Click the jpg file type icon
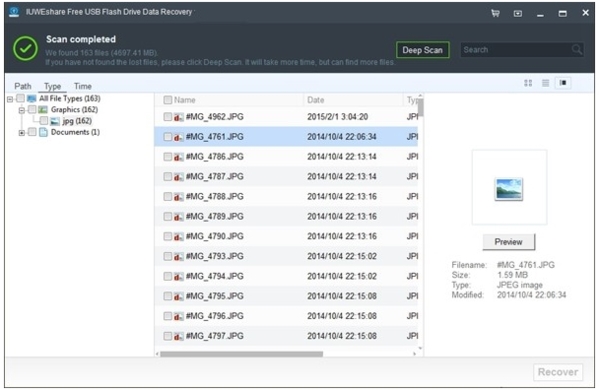599x390 pixels. (55, 121)
